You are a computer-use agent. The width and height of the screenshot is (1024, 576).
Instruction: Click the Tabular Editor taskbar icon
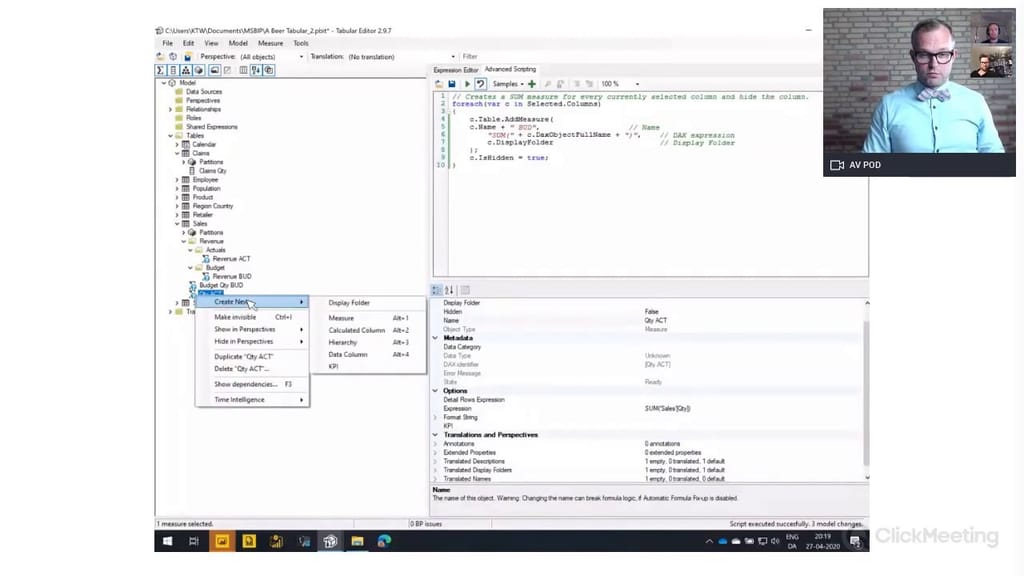[x=330, y=541]
